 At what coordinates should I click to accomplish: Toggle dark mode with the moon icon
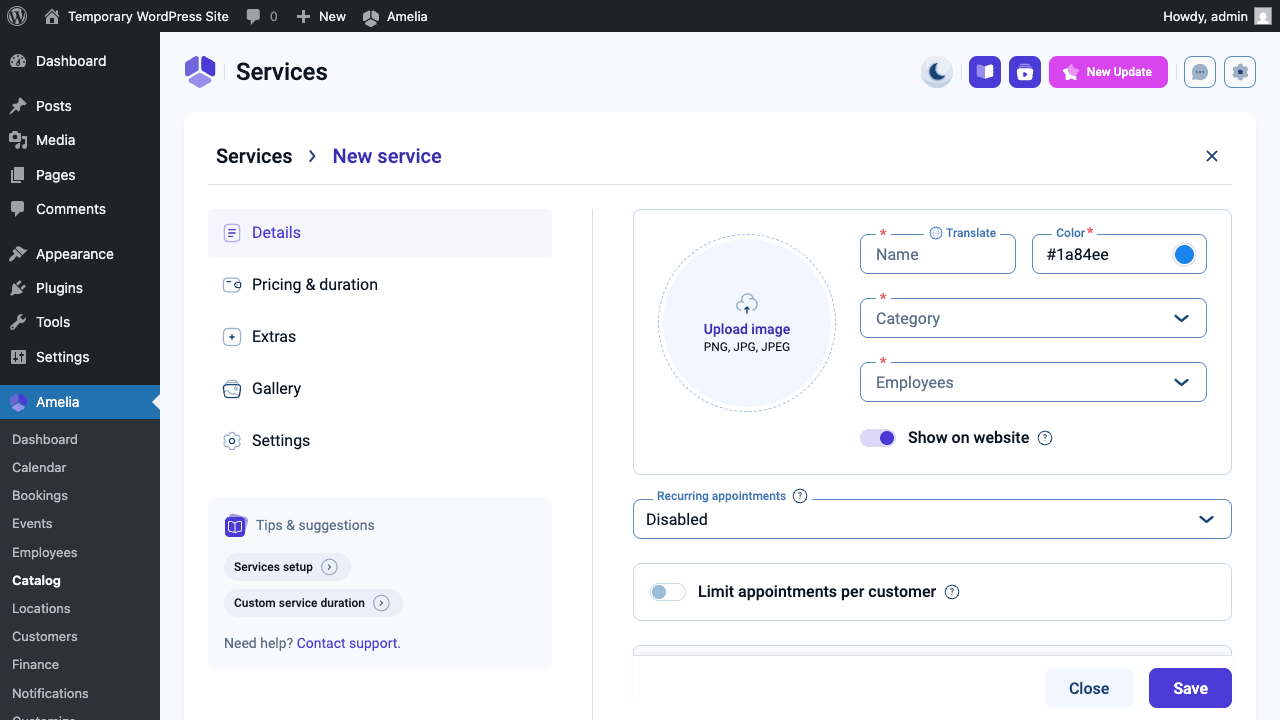pyautogui.click(x=937, y=72)
